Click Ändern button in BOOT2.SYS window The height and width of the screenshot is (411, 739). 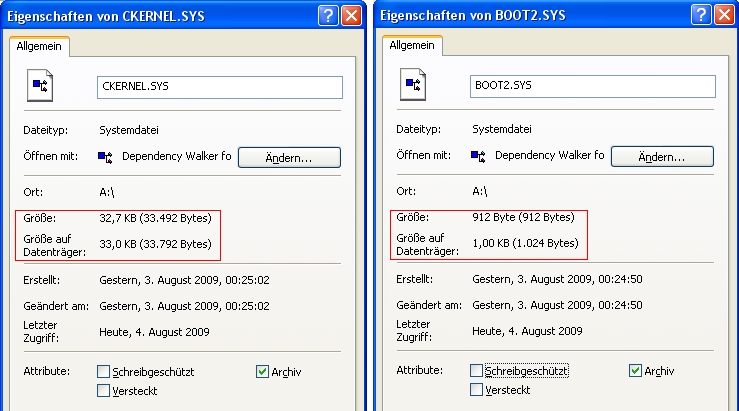[662, 156]
